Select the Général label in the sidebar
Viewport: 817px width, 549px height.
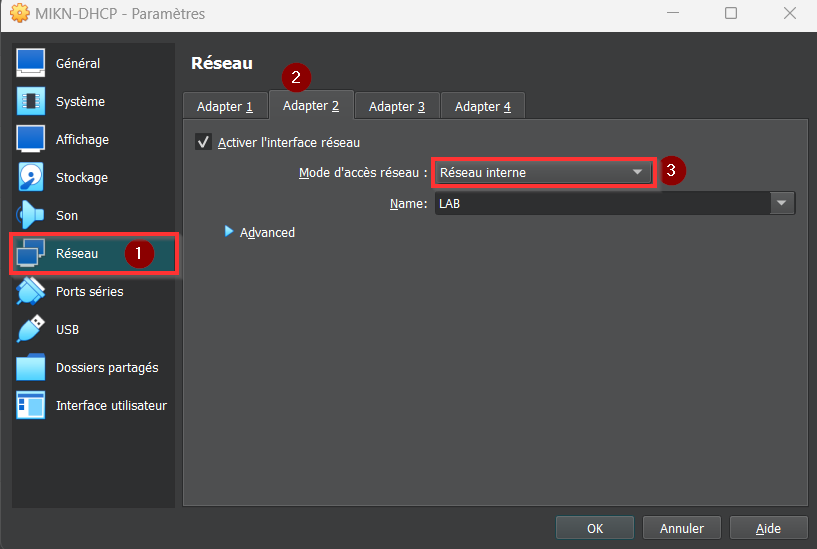click(x=78, y=64)
